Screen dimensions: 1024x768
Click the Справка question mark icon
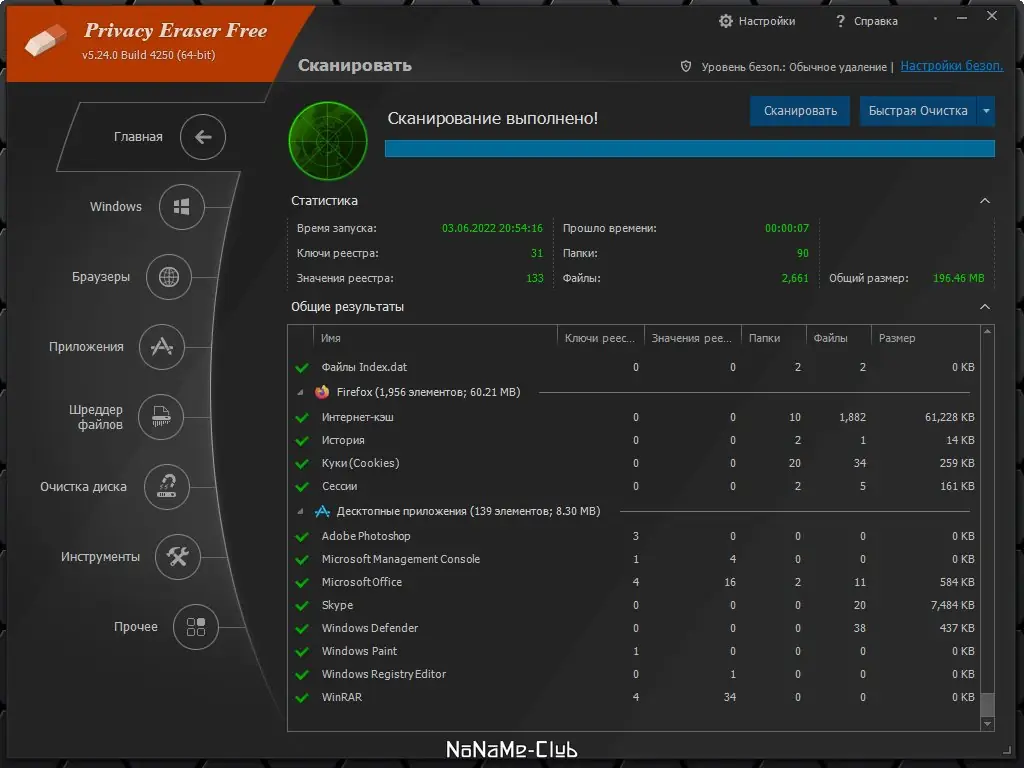tap(840, 21)
